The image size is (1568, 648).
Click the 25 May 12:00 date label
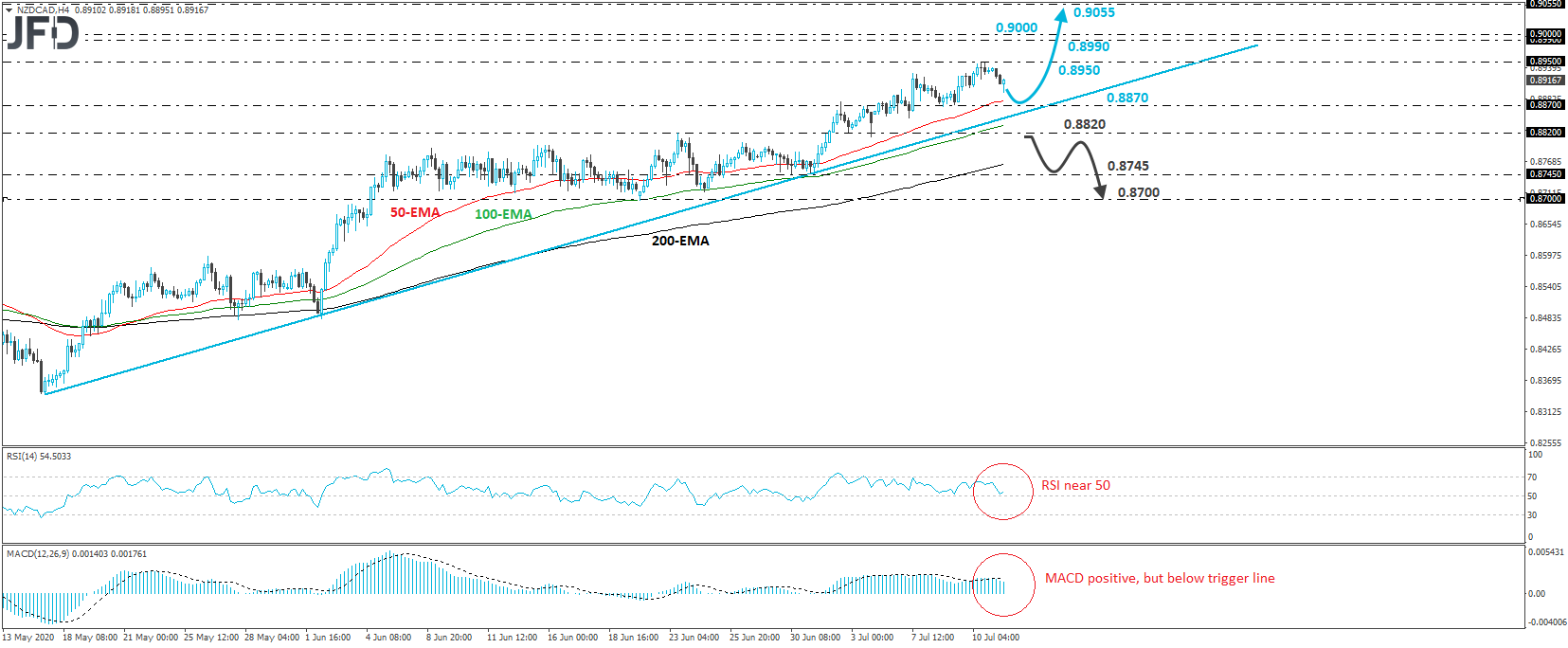(211, 638)
